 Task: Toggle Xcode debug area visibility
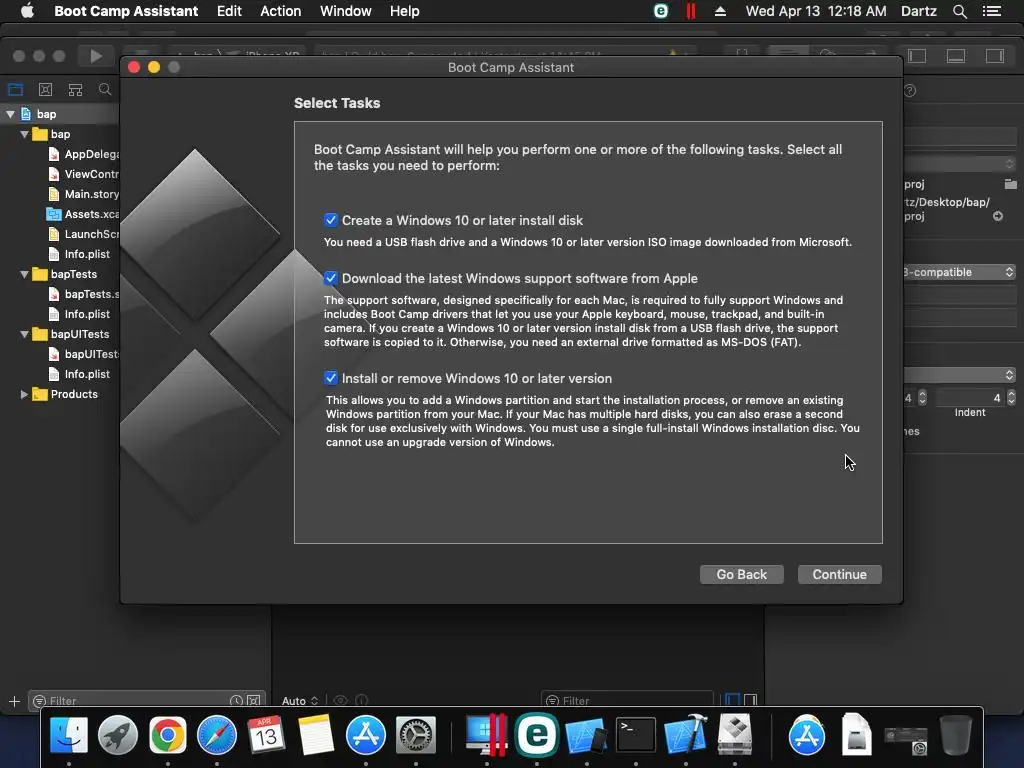[956, 56]
